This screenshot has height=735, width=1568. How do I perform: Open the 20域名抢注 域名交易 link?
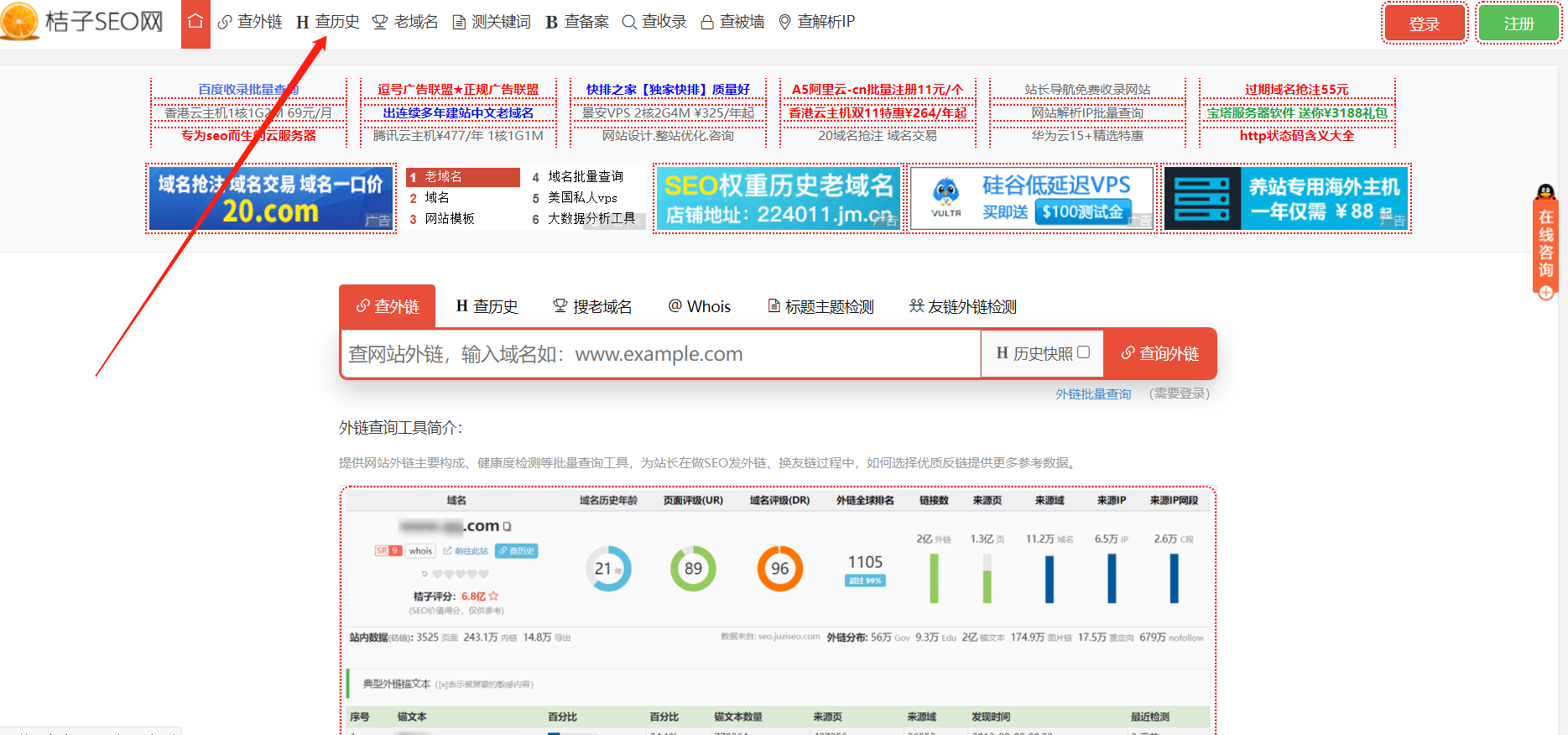coord(878,135)
